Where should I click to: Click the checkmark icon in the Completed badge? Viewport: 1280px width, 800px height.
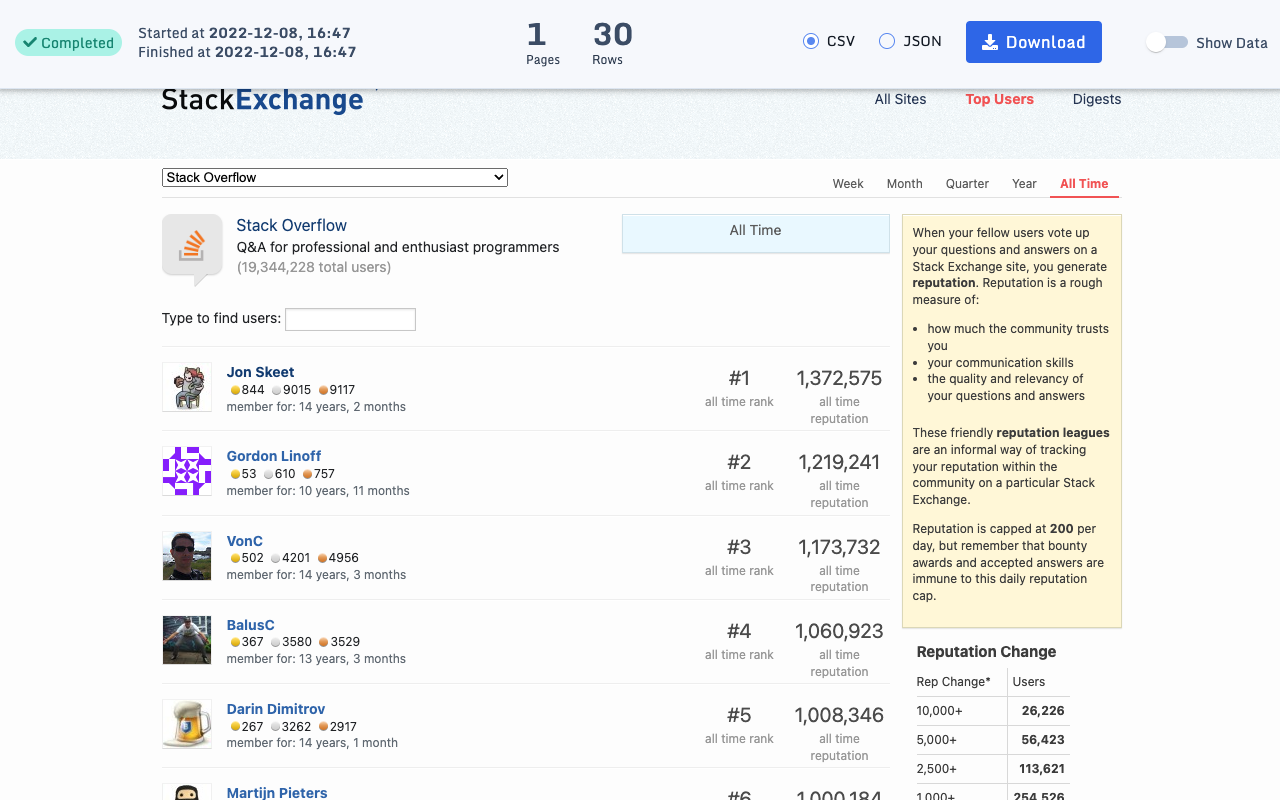coord(30,43)
